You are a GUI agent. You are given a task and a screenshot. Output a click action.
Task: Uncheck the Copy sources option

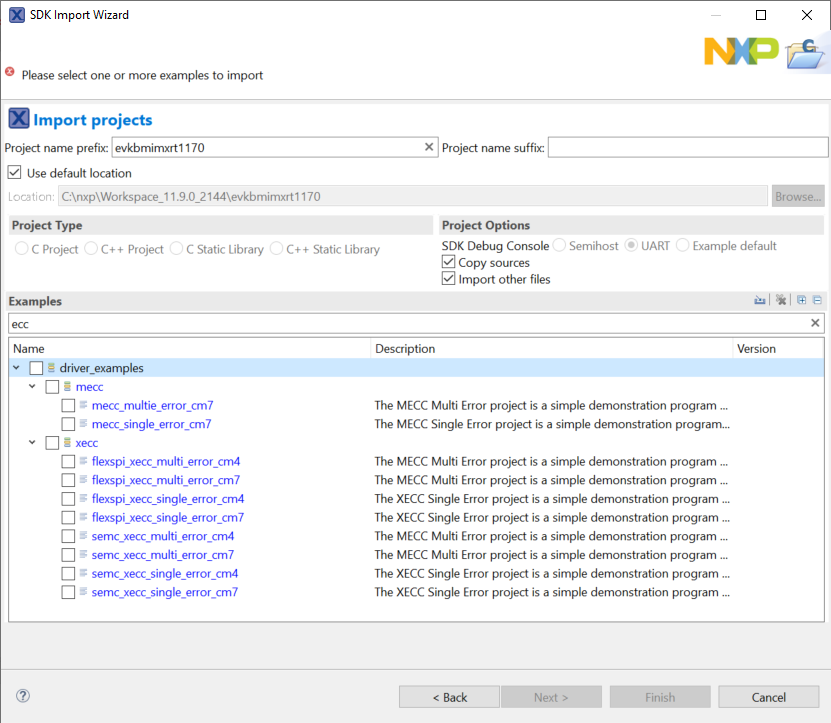tap(449, 262)
